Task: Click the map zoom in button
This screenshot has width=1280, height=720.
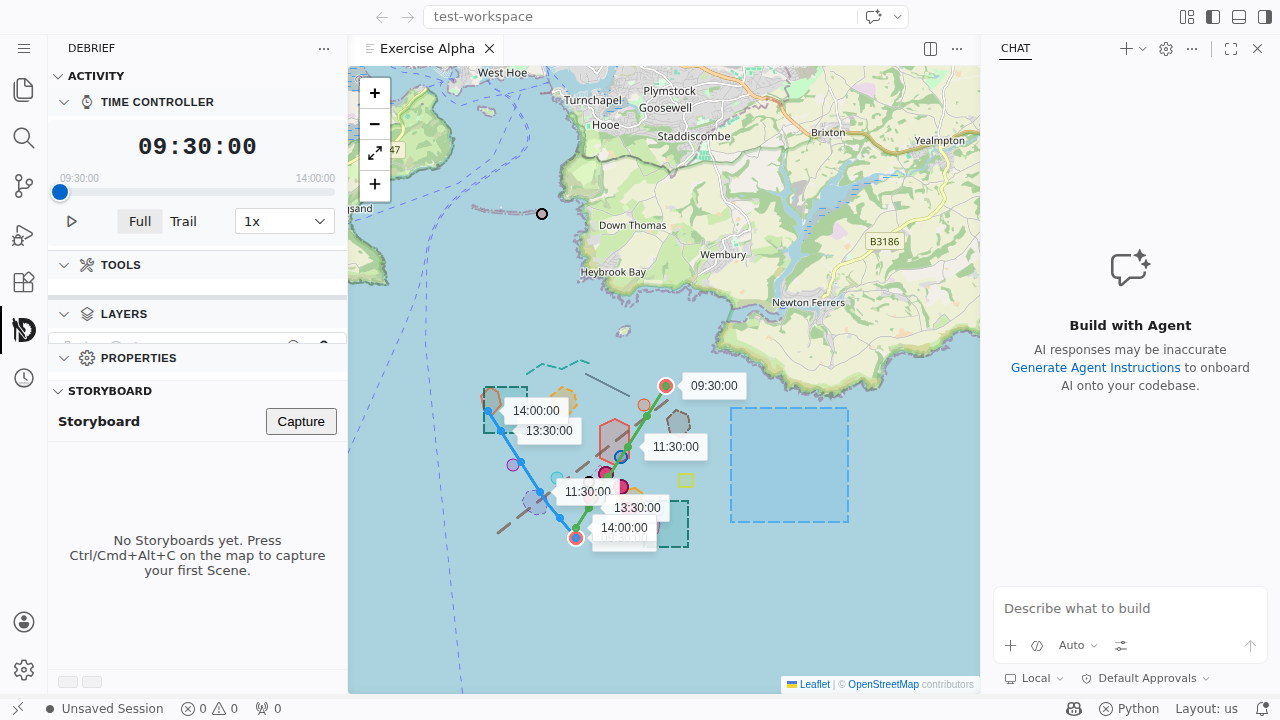Action: (375, 94)
